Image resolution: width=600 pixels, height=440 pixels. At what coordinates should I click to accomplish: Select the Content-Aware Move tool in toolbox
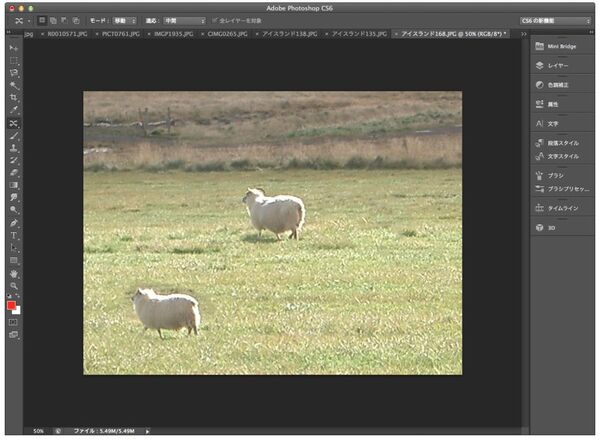click(x=13, y=123)
